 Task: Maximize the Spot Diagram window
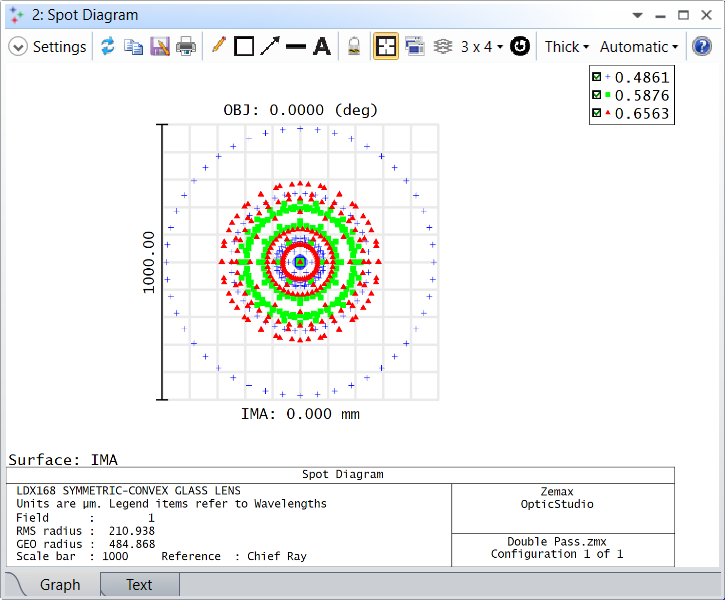click(x=683, y=15)
